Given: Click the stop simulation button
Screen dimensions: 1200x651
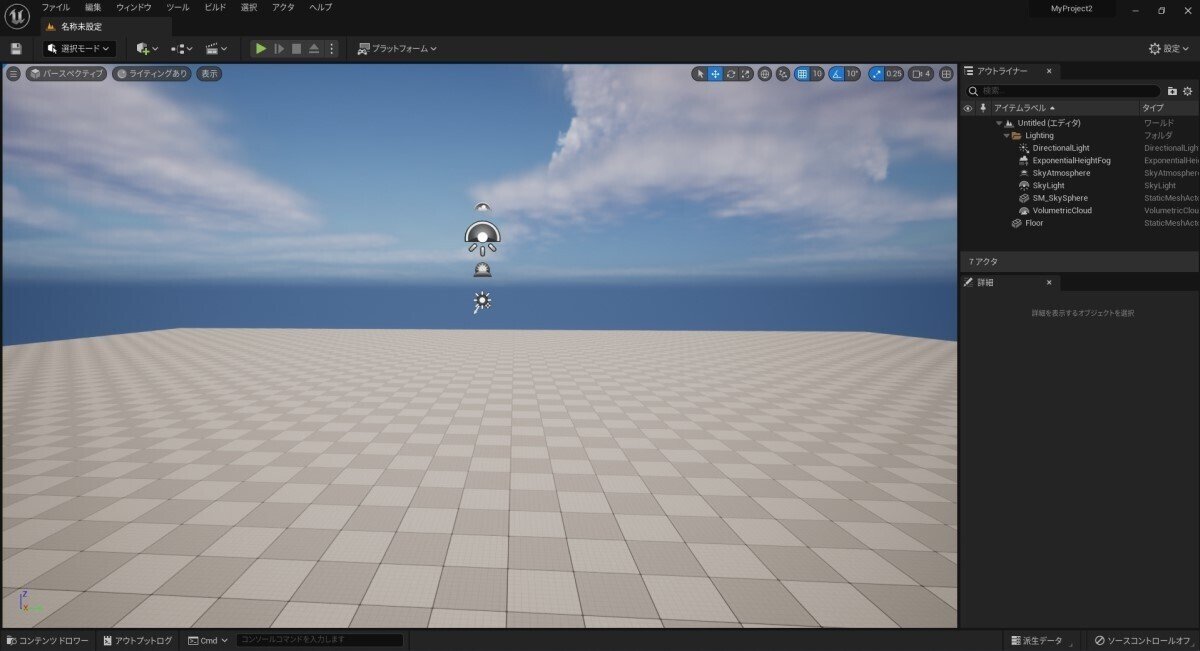Looking at the screenshot, I should (x=297, y=48).
